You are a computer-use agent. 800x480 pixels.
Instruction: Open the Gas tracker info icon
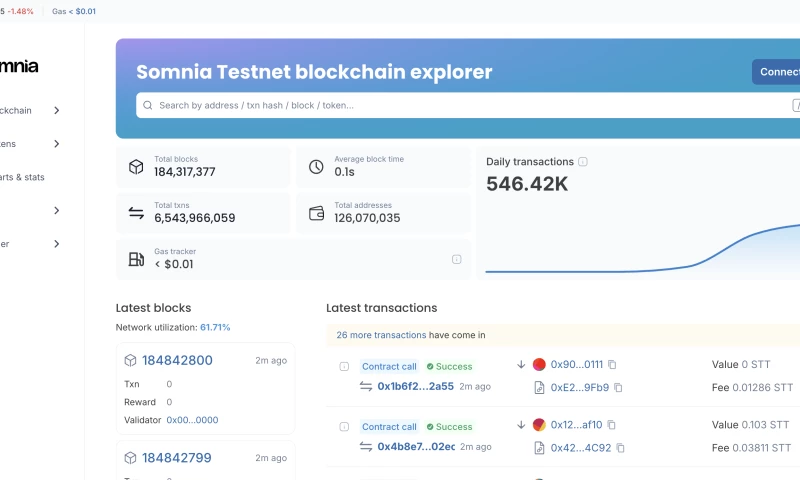(x=457, y=259)
